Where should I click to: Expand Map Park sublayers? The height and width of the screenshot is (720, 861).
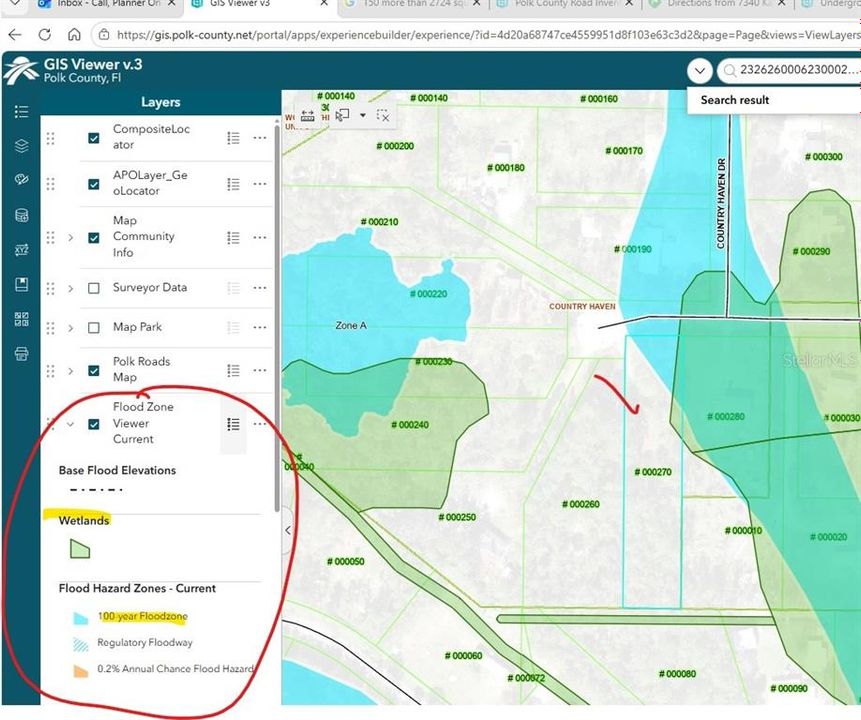click(x=71, y=328)
